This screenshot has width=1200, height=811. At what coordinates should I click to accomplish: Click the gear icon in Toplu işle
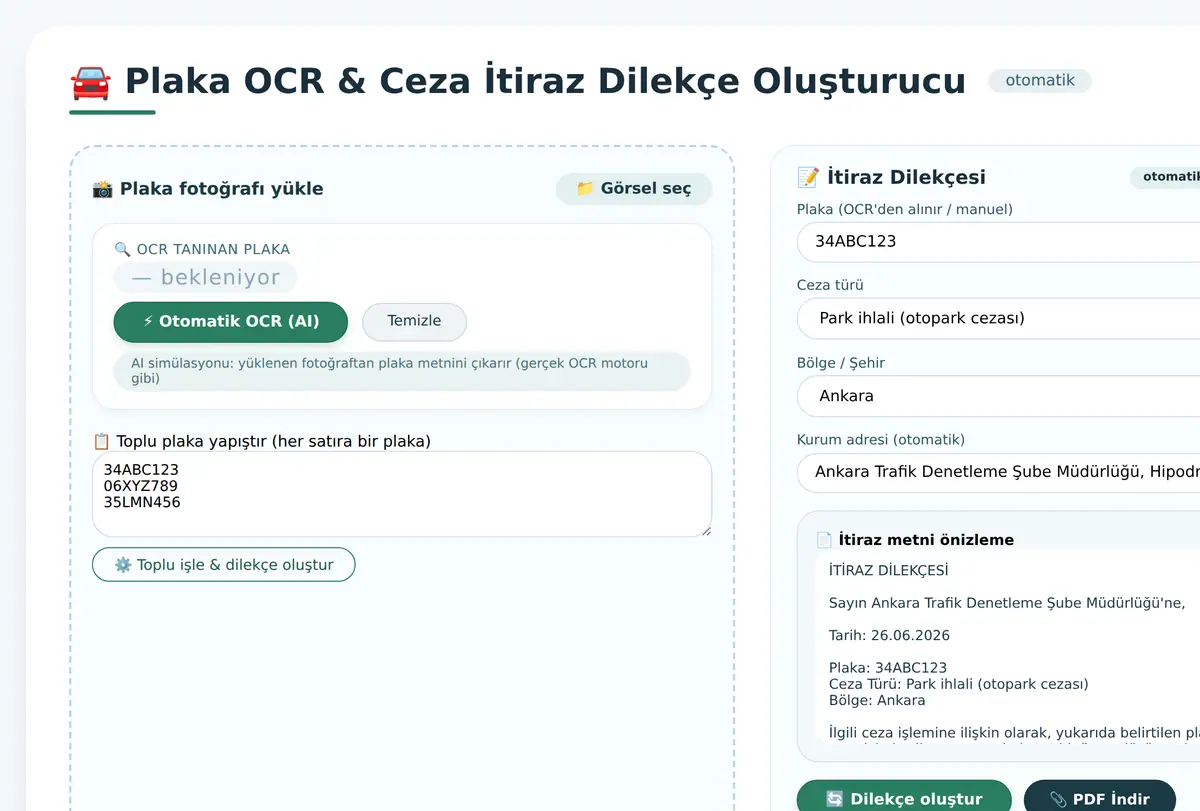(123, 565)
